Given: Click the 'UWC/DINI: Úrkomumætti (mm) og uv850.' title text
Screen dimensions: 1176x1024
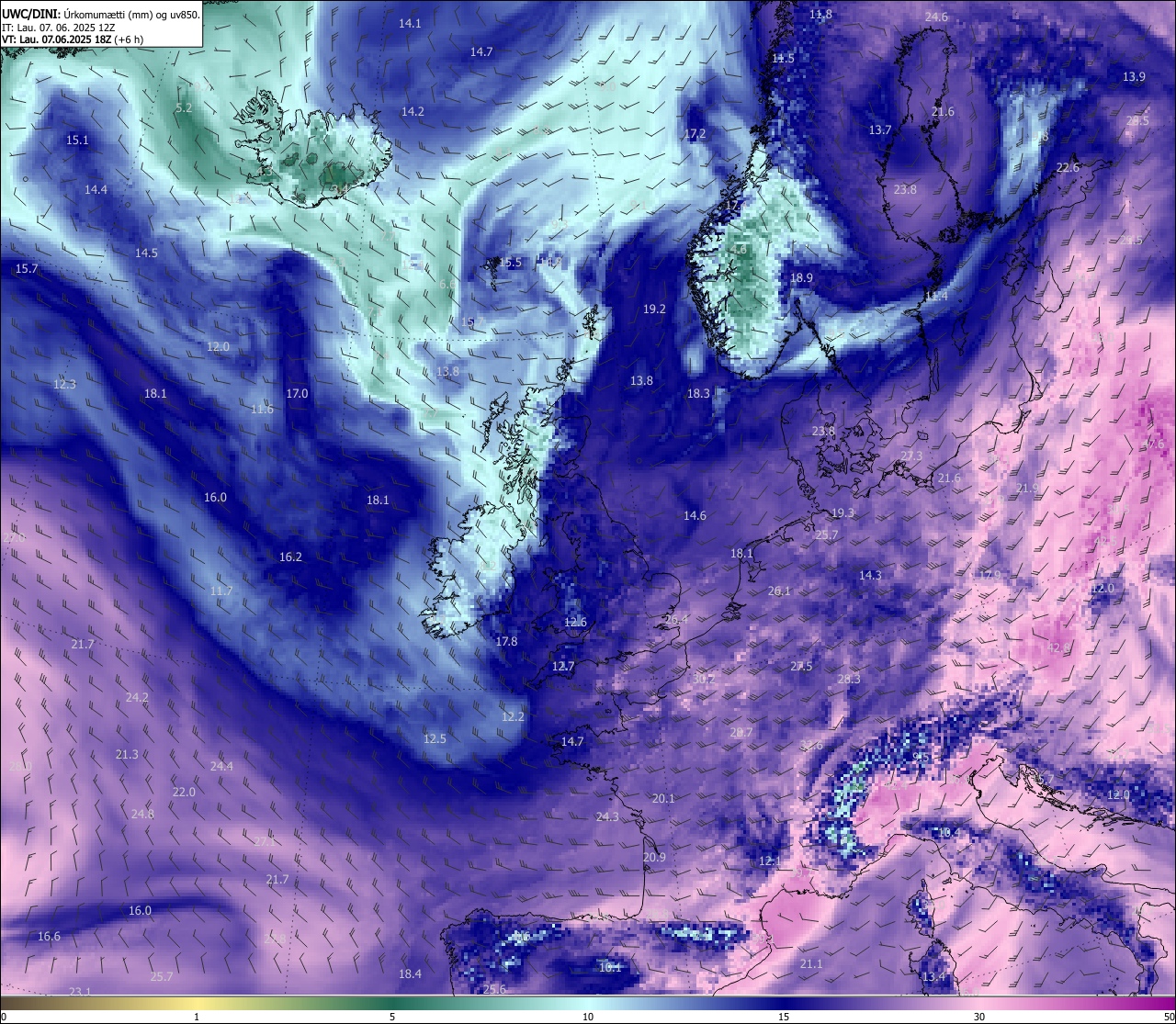Looking at the screenshot, I should [x=100, y=15].
